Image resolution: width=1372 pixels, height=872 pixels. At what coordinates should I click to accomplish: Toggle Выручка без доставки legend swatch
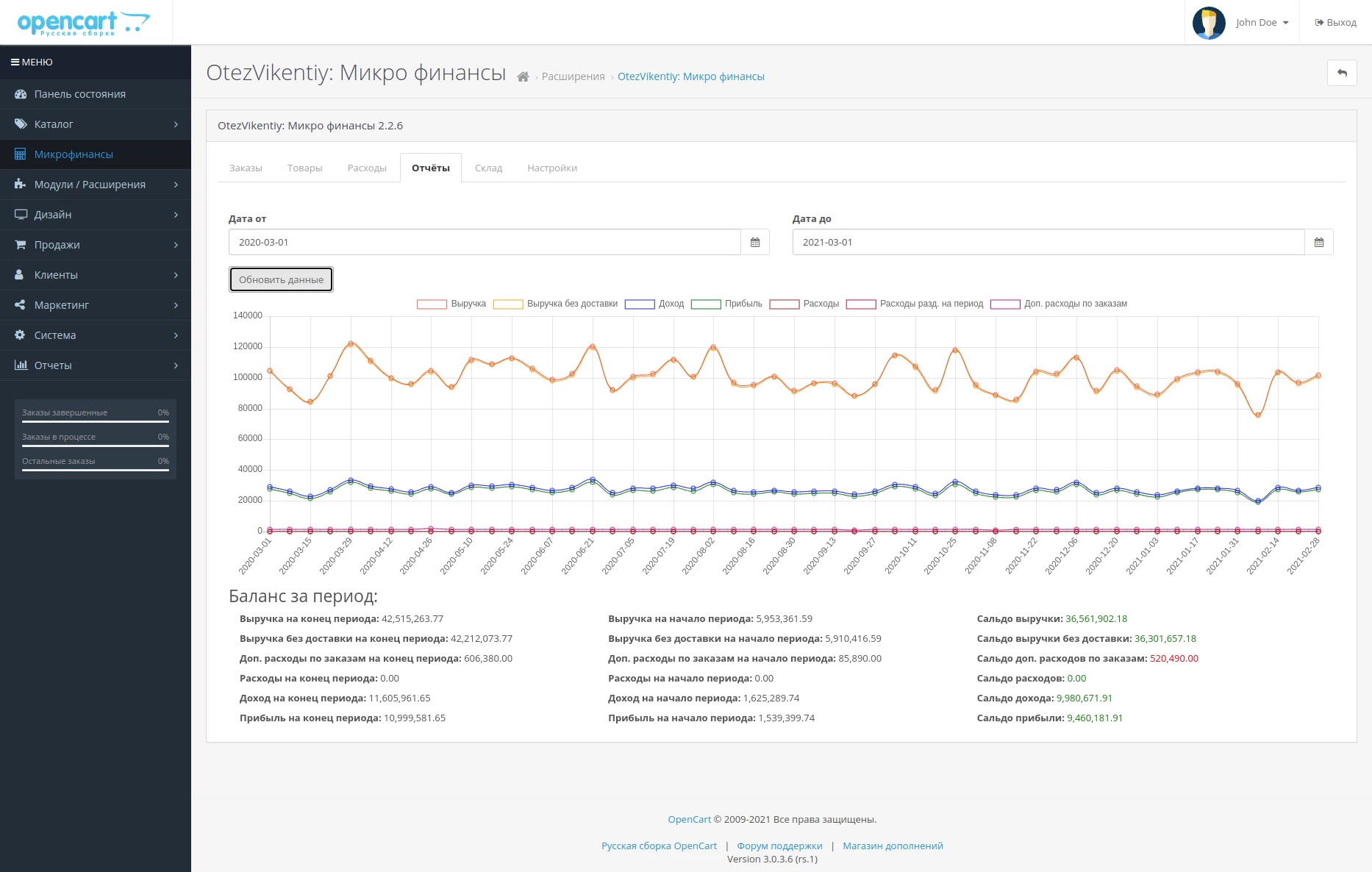click(508, 304)
